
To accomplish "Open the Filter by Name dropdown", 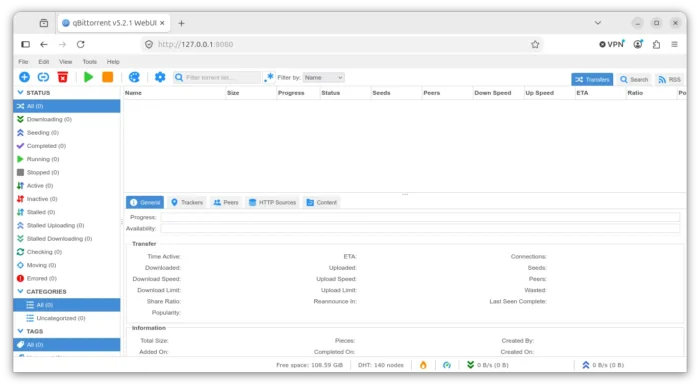I will (324, 78).
